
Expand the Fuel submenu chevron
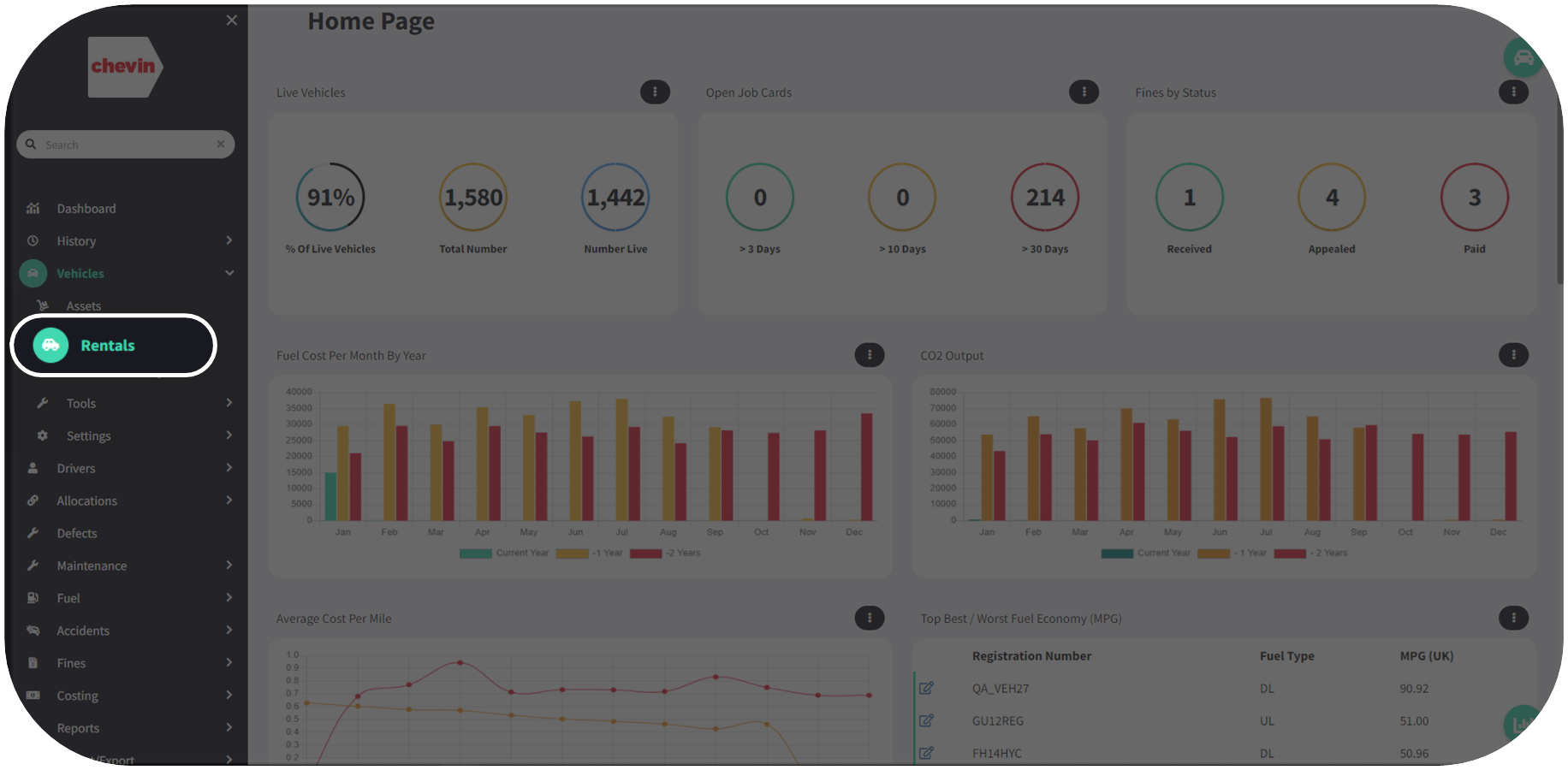pyautogui.click(x=229, y=598)
